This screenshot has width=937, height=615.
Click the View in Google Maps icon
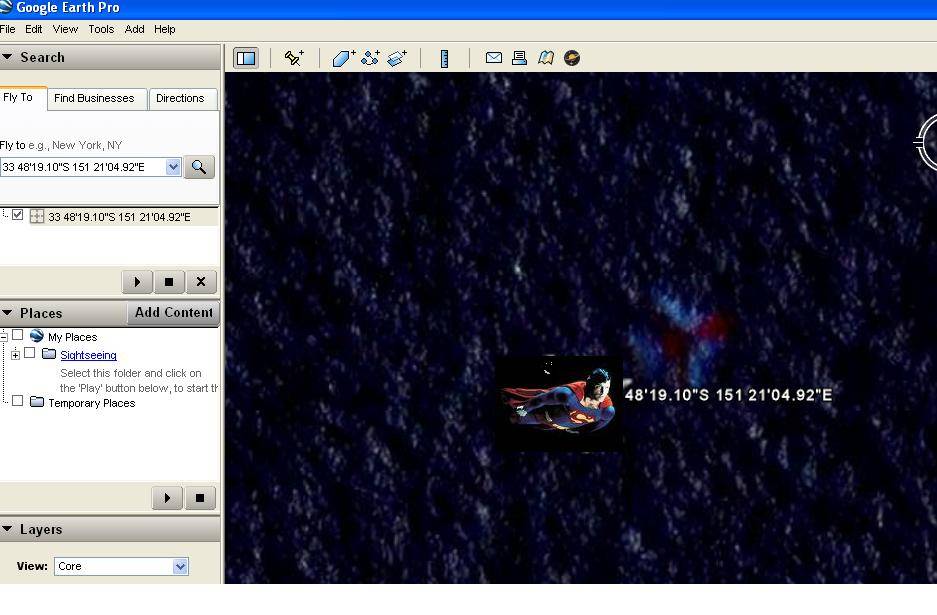(546, 58)
